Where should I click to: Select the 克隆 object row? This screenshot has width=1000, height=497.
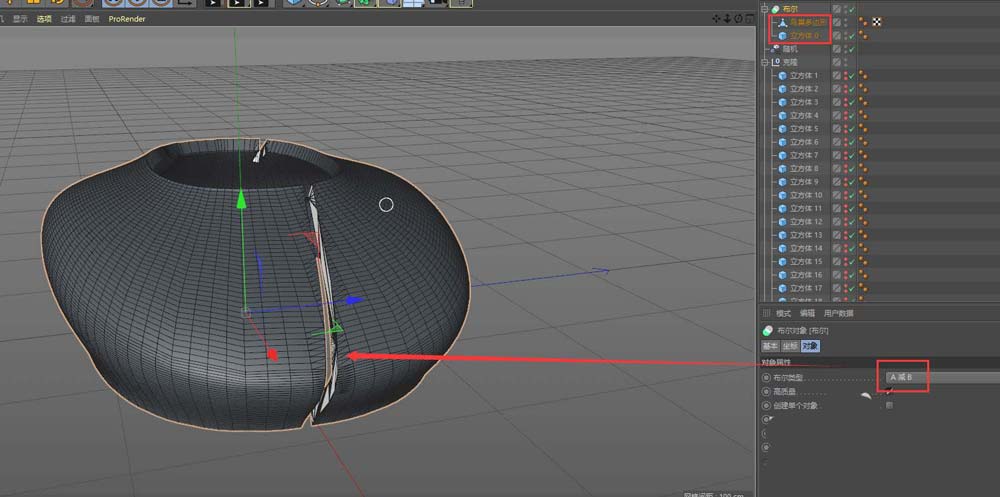790,62
